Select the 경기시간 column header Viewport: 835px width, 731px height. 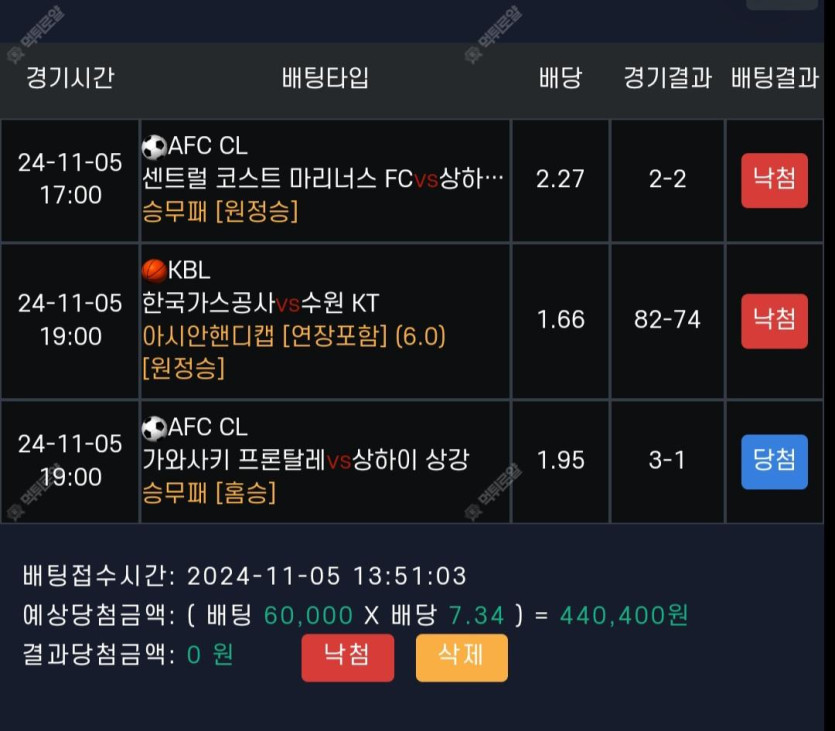tap(70, 78)
